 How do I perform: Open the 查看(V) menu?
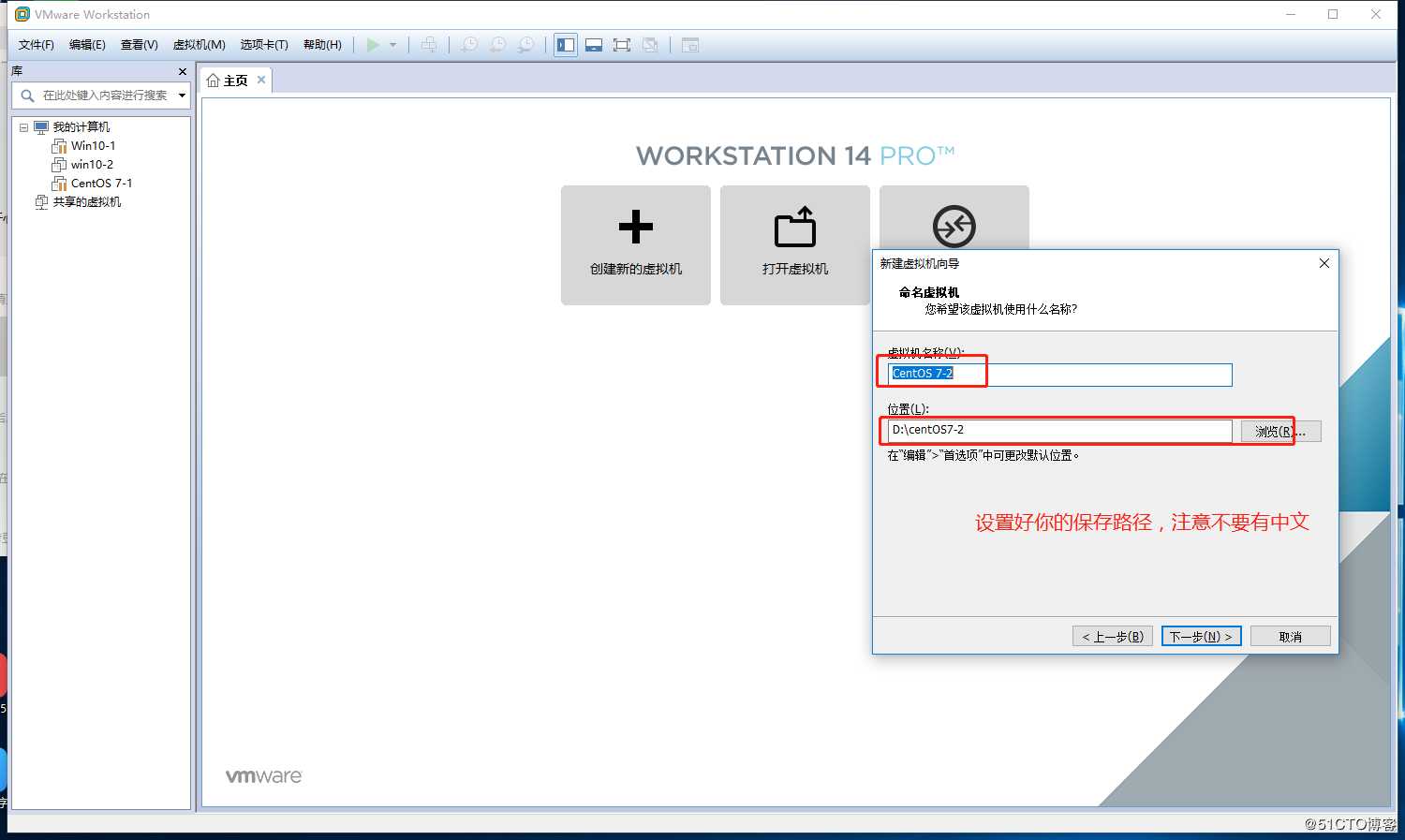[140, 45]
